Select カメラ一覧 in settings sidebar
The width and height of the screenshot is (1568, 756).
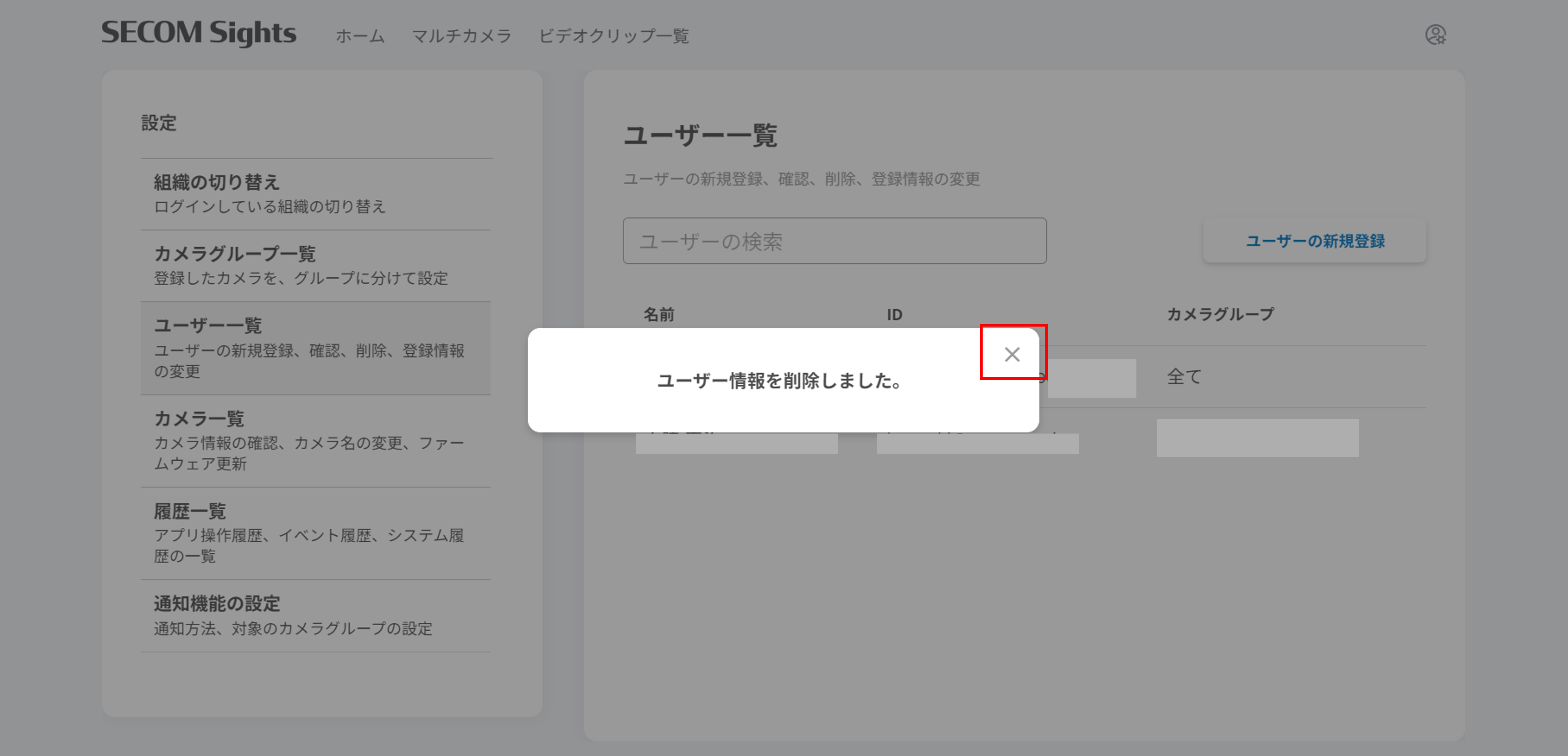tap(316, 441)
